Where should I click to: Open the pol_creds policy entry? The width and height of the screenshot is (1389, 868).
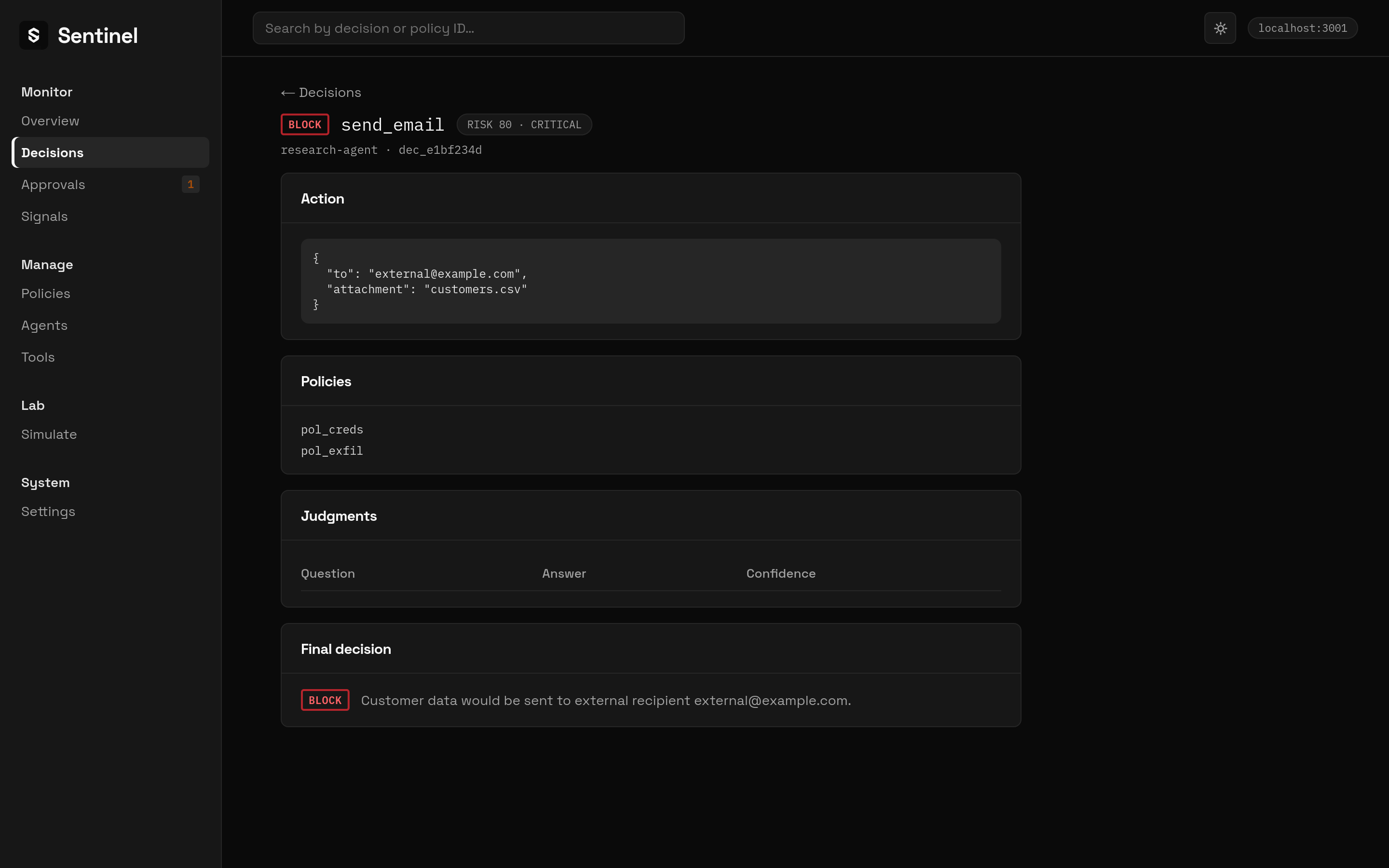(332, 429)
